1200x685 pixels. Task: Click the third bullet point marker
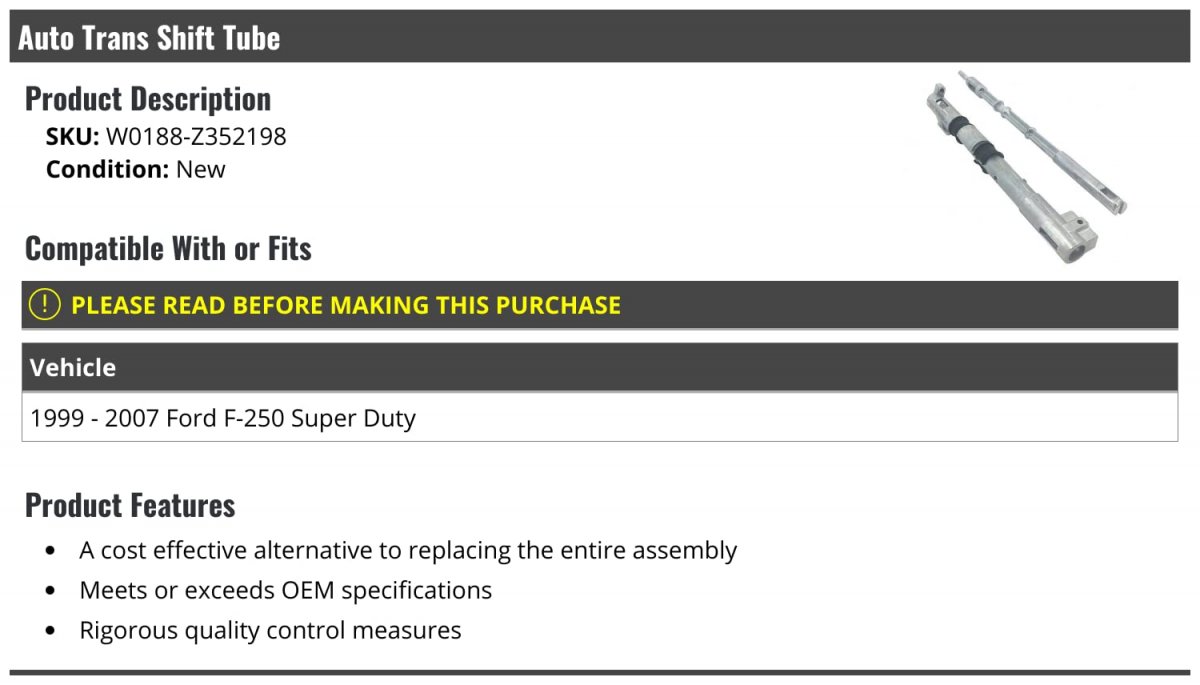pyautogui.click(x=51, y=631)
